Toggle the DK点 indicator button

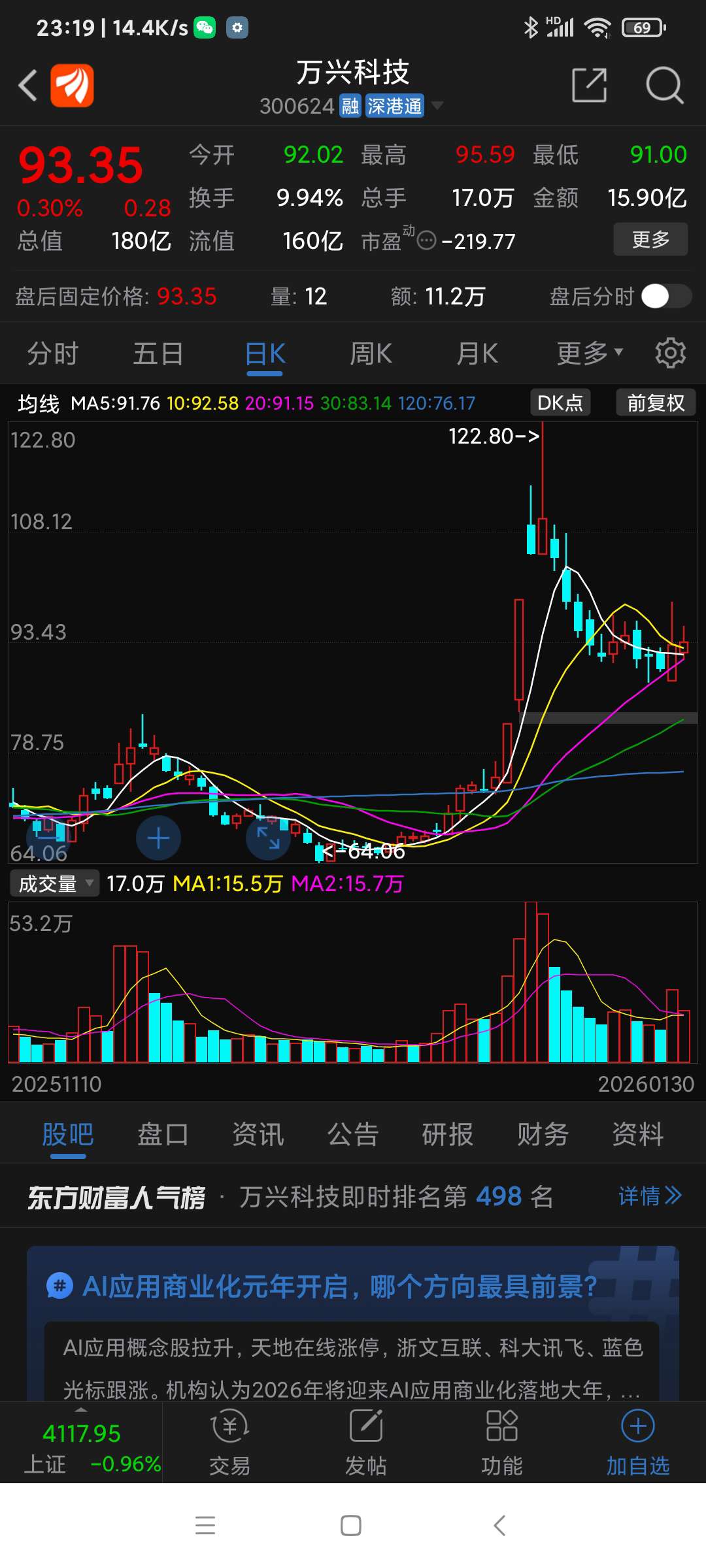tap(560, 402)
